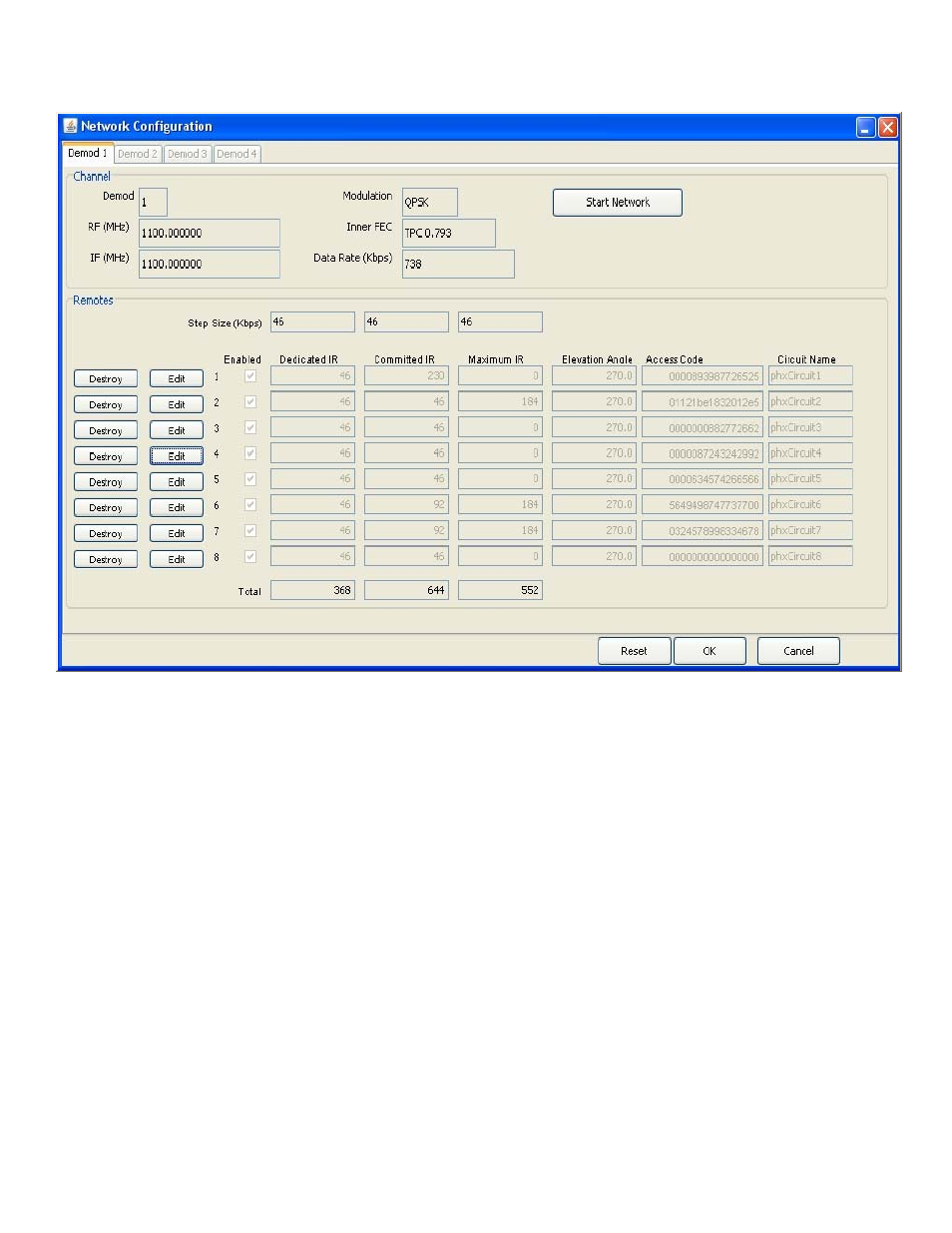
Task: Click Circuit Name phxCircuit8 field
Action: pyautogui.click(x=810, y=557)
